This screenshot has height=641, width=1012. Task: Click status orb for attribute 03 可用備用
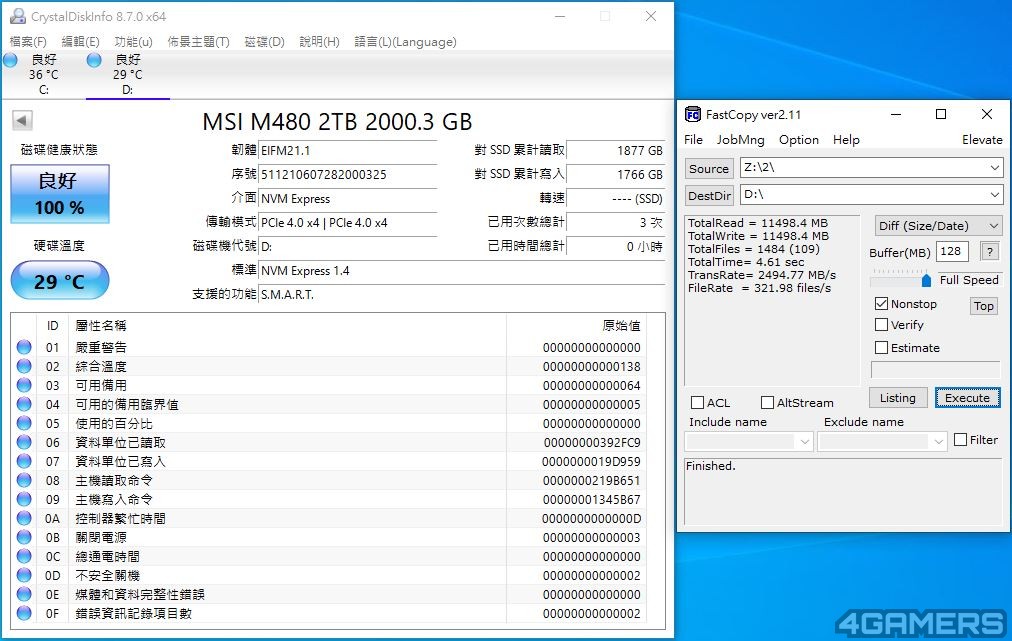point(24,385)
